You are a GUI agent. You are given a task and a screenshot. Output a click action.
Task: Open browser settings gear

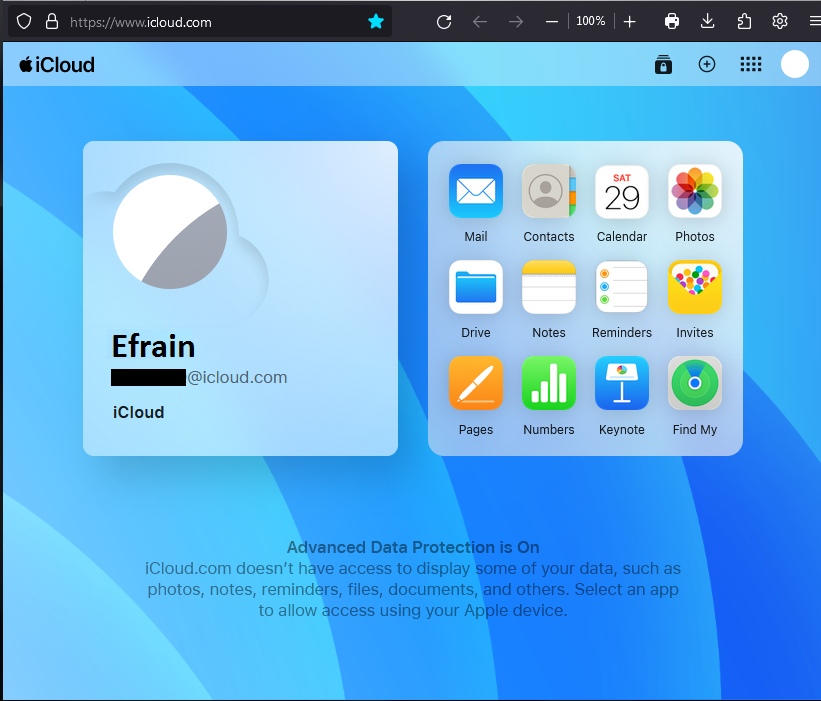coord(780,20)
